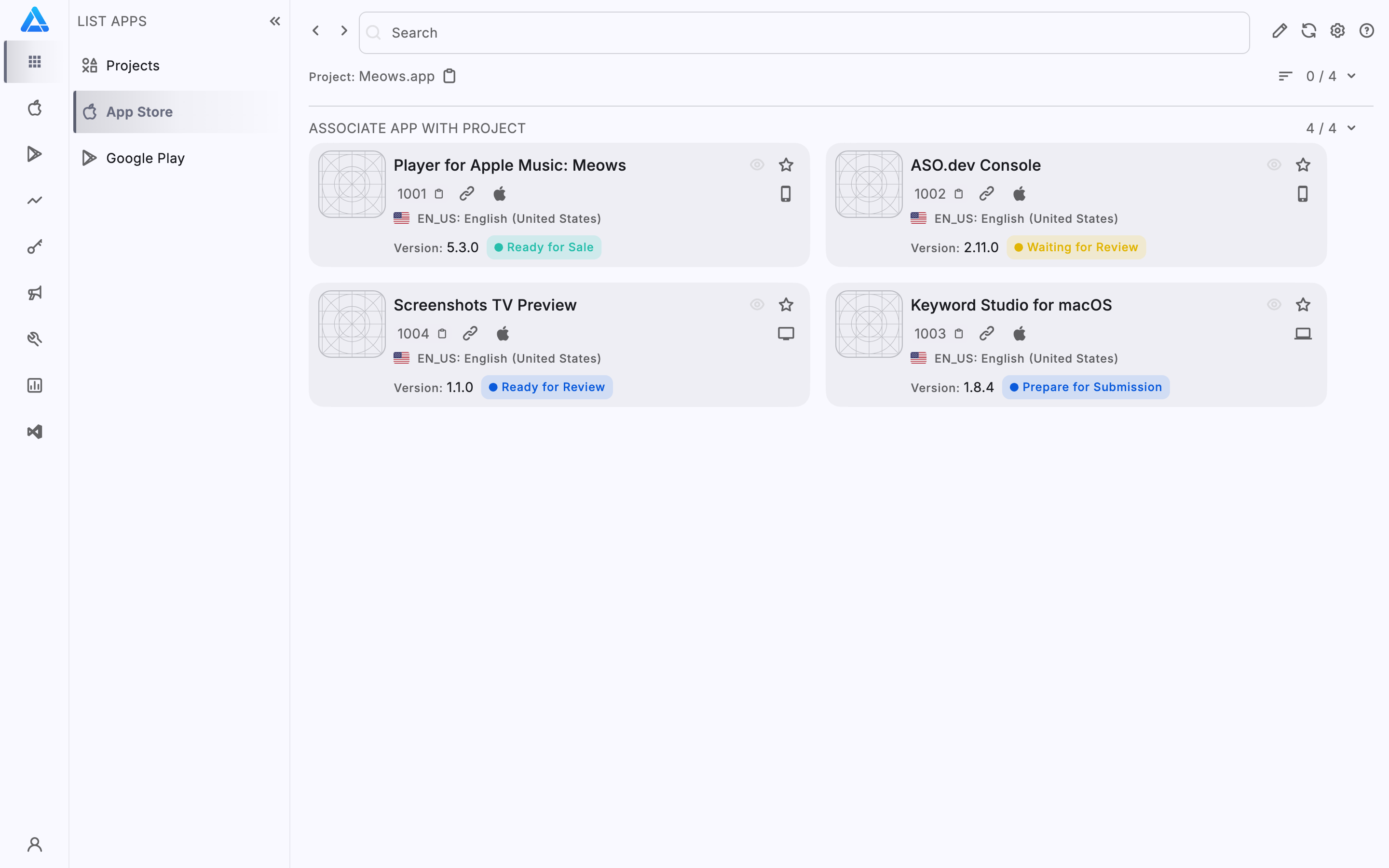The image size is (1389, 868).
Task: Star ASO.dev Console as favorite
Action: click(x=1303, y=165)
